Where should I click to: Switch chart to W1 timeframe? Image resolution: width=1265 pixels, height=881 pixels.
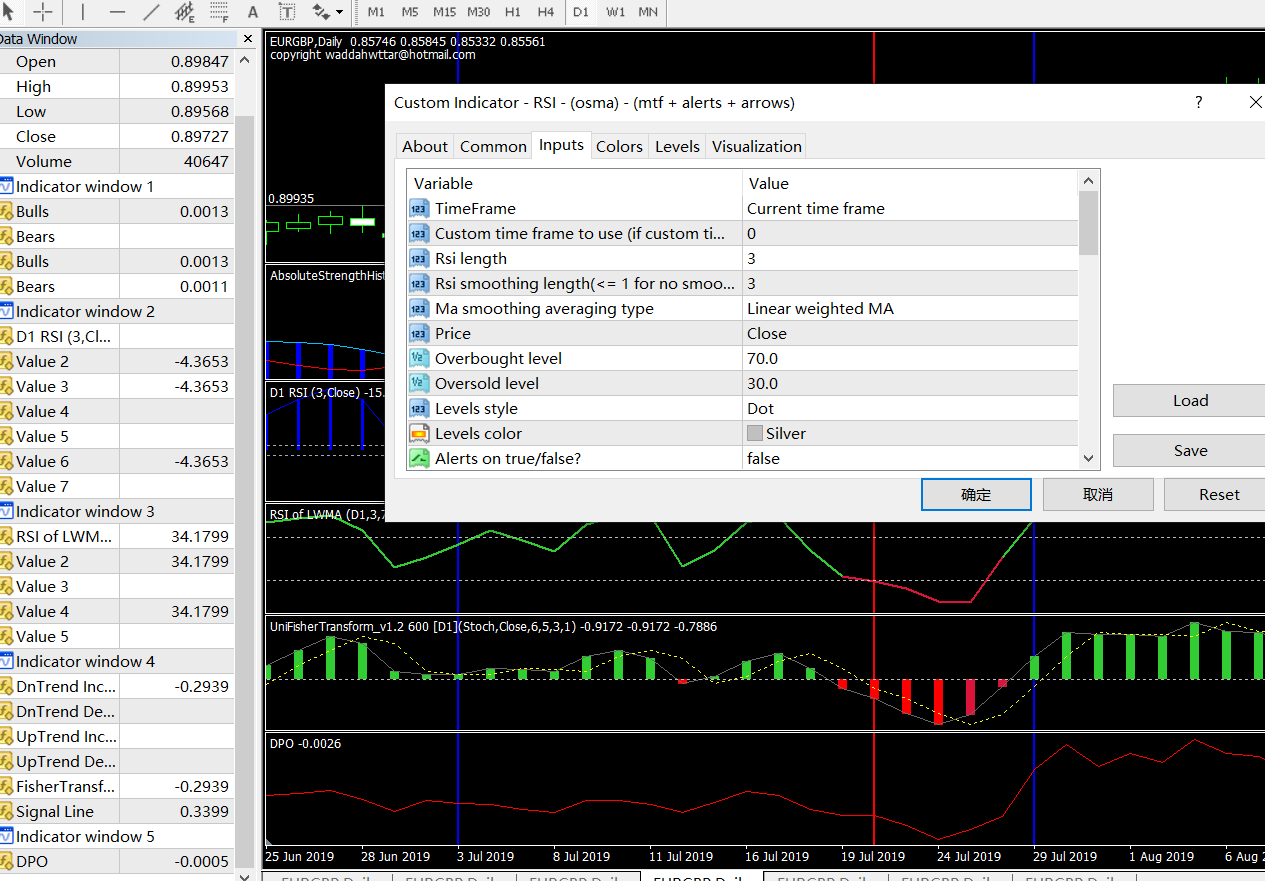615,12
